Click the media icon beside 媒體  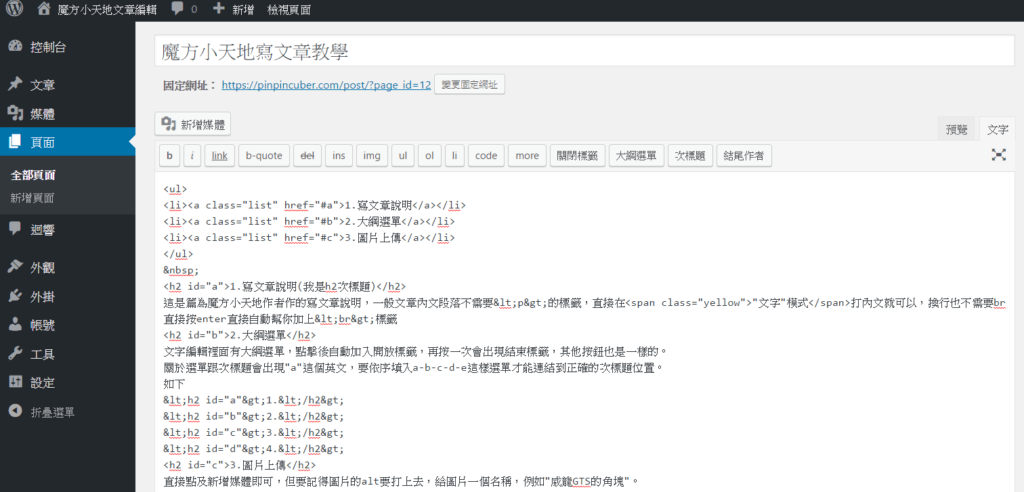click(15, 114)
